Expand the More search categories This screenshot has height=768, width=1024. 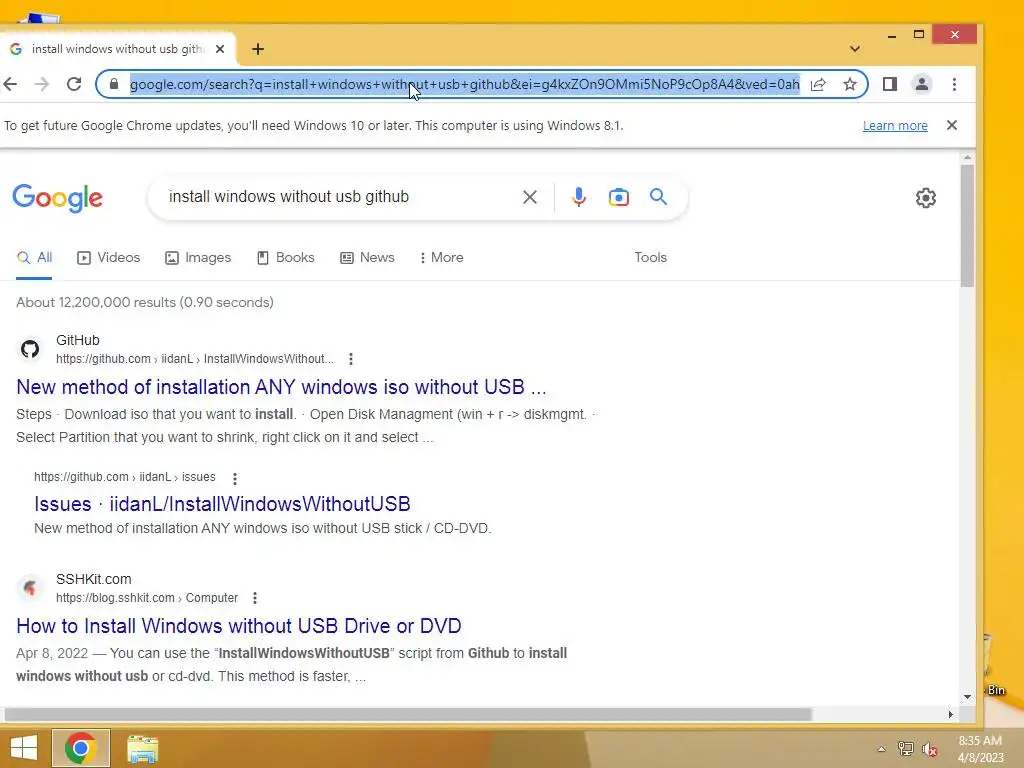441,258
